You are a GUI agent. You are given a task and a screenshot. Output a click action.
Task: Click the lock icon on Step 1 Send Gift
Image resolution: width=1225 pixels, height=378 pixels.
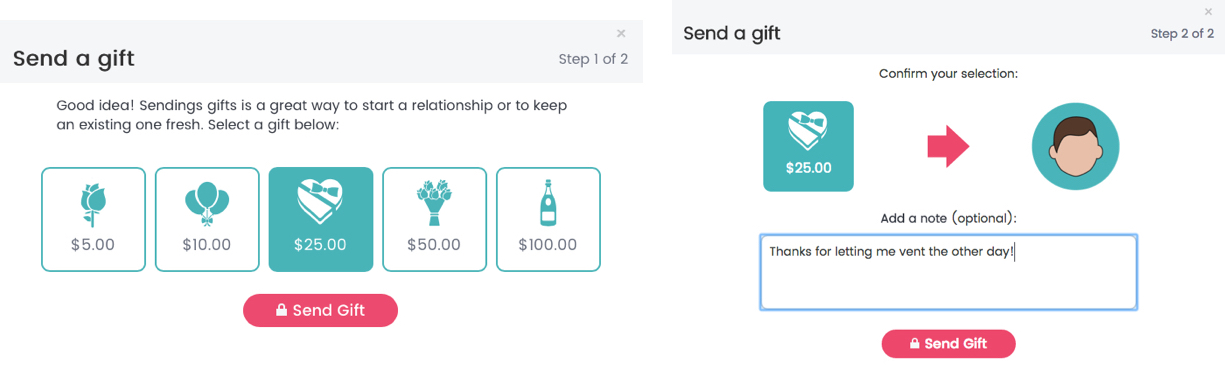click(x=282, y=310)
